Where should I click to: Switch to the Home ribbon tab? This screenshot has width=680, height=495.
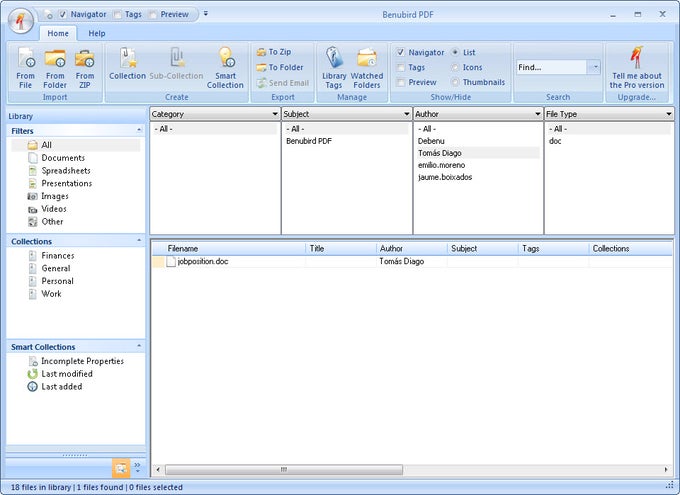point(58,33)
